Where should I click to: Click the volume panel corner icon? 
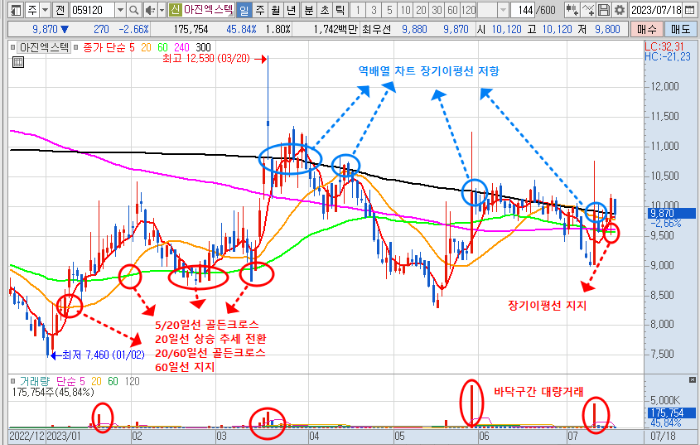[x=692, y=380]
